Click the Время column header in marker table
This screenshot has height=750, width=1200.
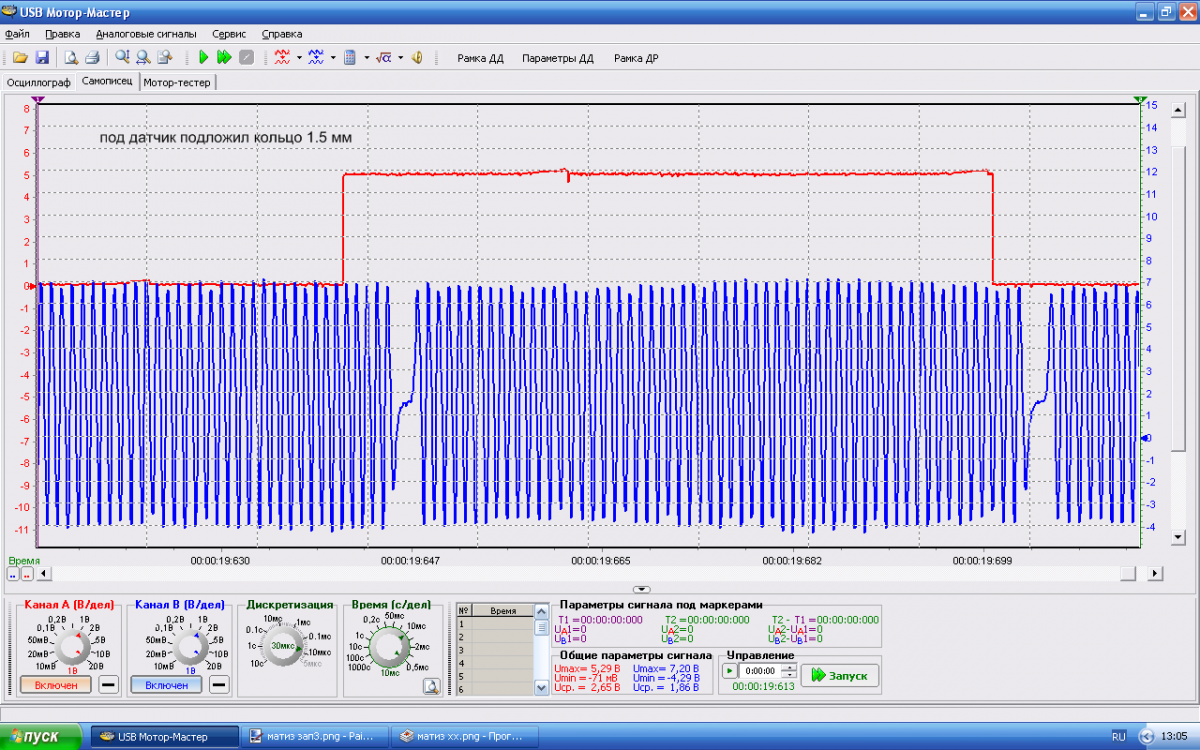[x=504, y=610]
